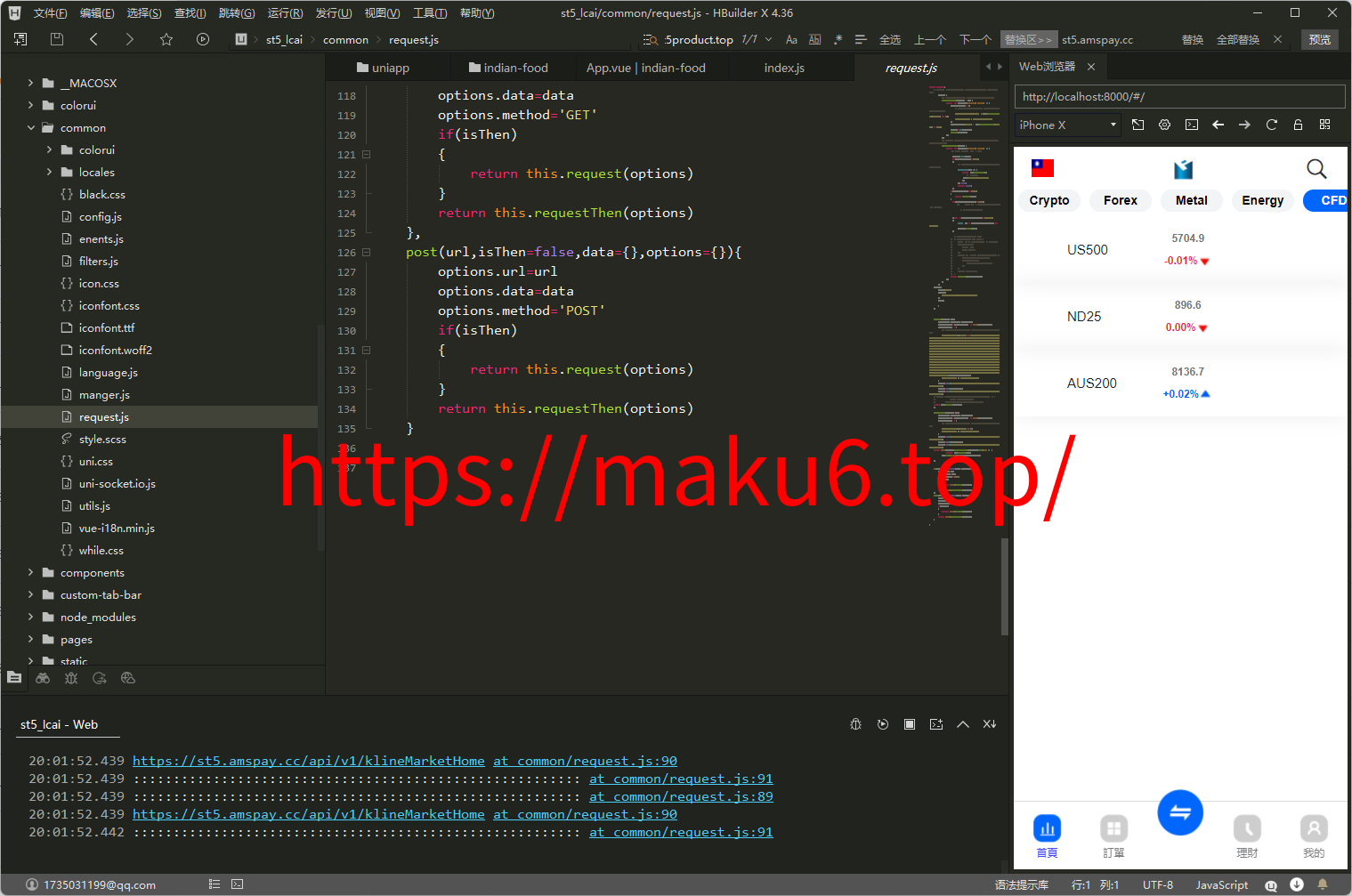Toggle regex search option
This screenshot has height=896, width=1352.
(x=838, y=39)
